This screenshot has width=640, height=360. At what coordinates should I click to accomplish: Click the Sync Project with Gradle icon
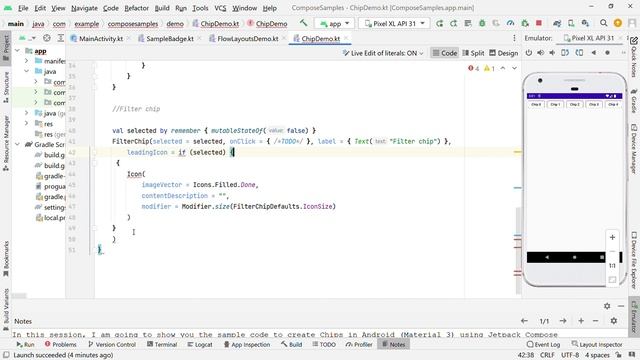557,23
